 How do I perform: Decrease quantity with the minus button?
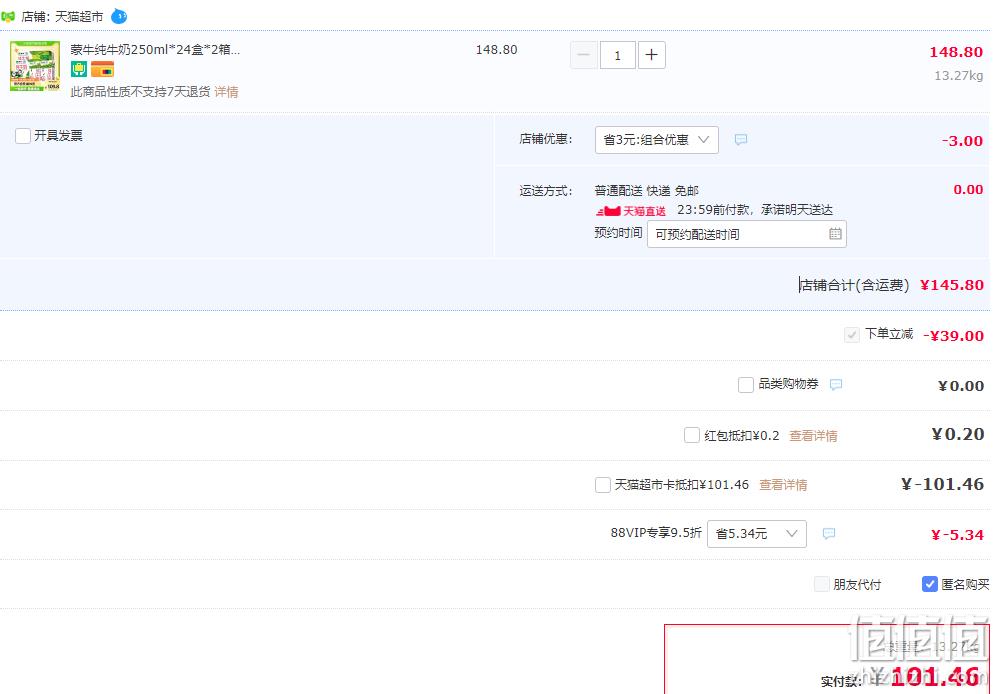pyautogui.click(x=584, y=55)
